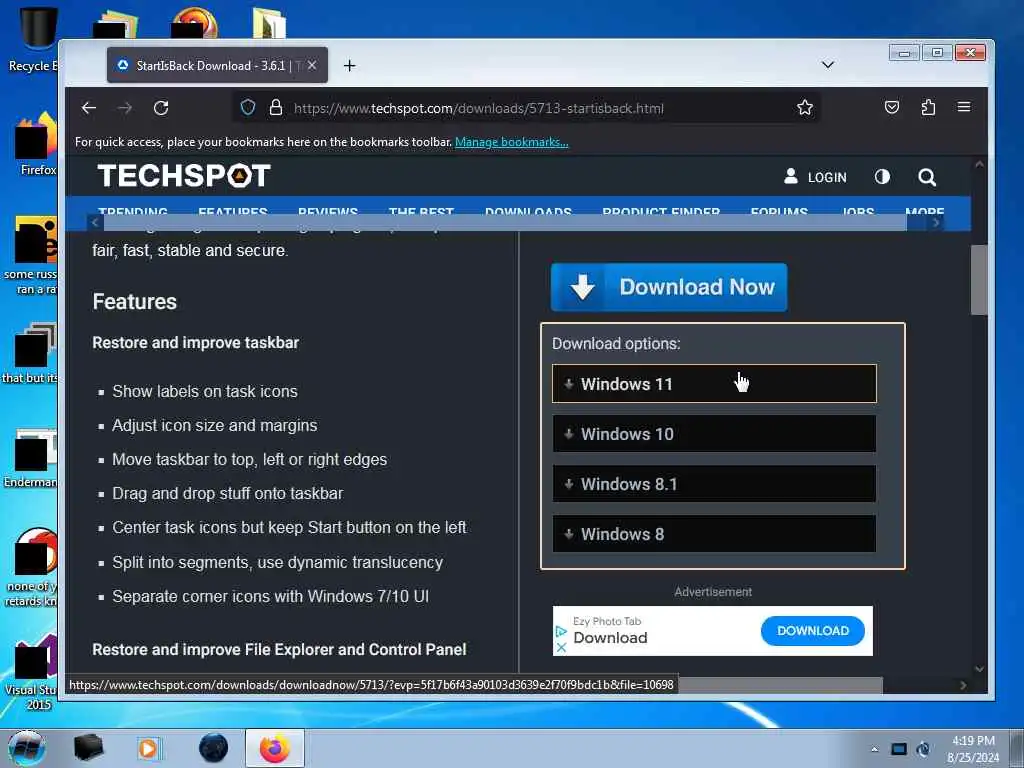Screen dimensions: 1024x768
Task: Click the taskbar clock 4:19 PM
Action: click(973, 741)
